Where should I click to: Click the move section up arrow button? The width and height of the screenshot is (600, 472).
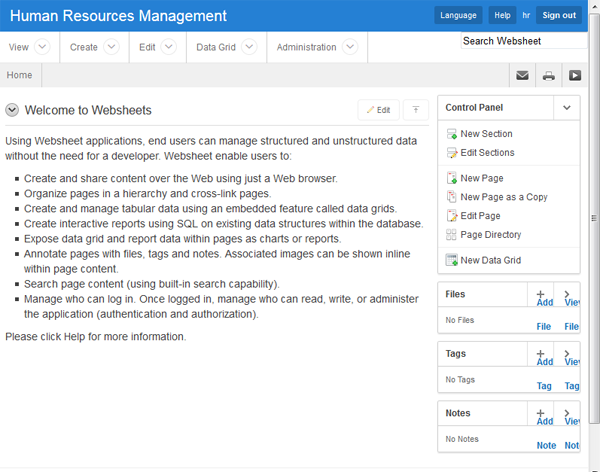[415, 110]
